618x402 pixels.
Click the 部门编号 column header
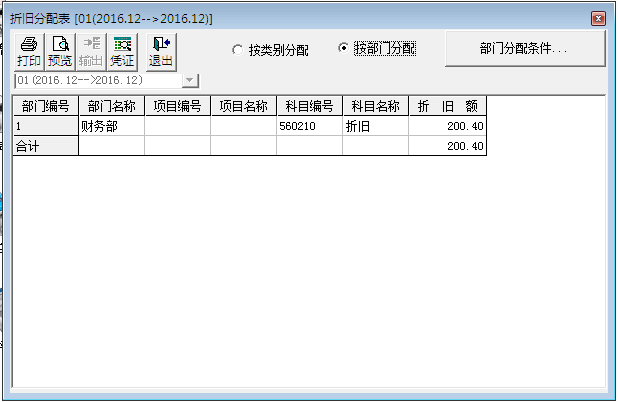[x=45, y=107]
